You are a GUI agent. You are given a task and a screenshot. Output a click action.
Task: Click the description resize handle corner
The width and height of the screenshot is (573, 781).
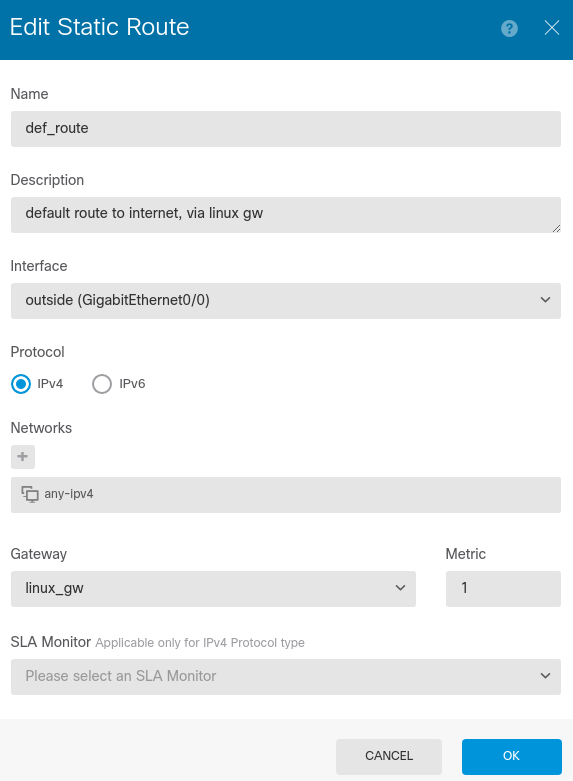556,228
